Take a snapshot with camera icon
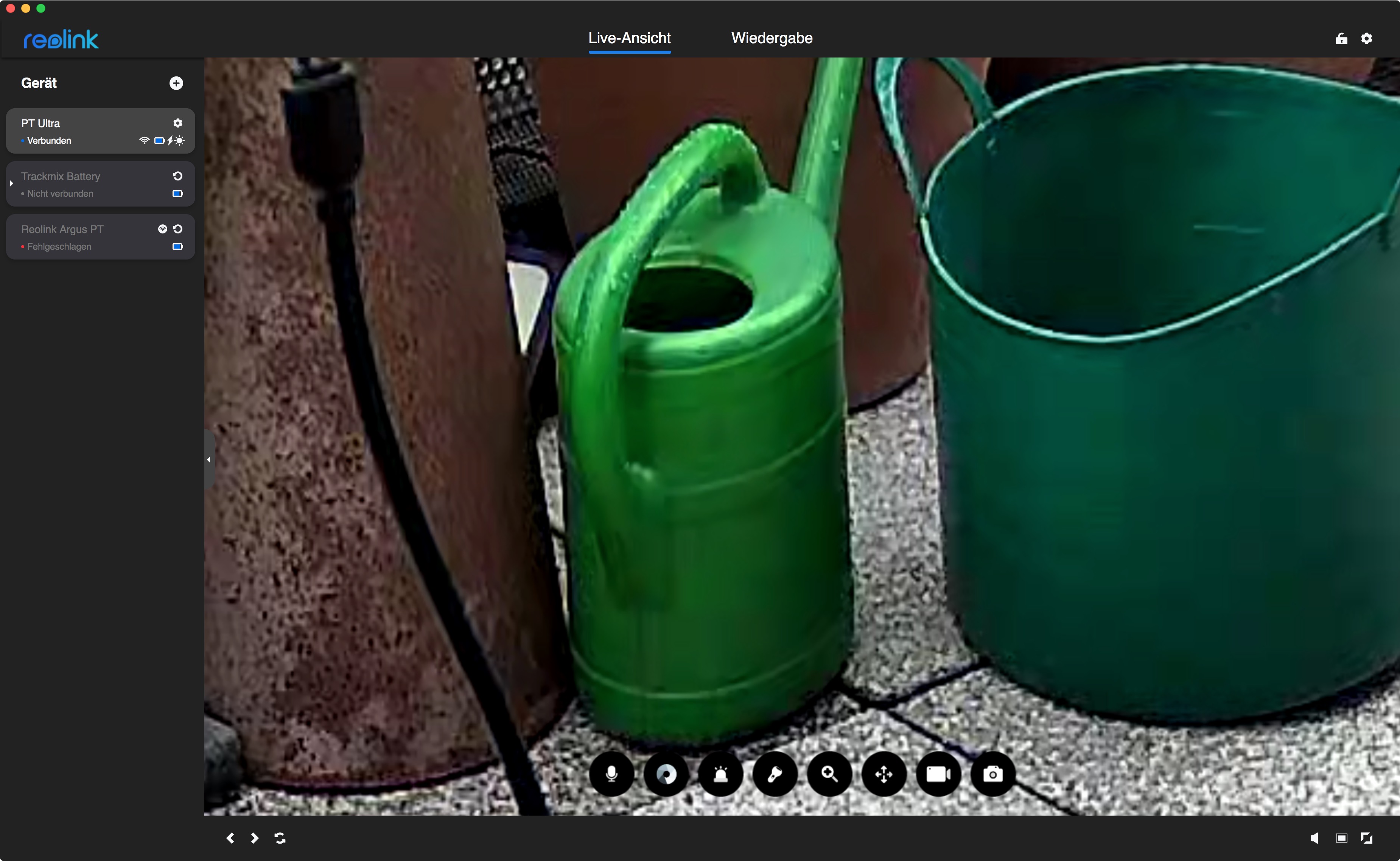This screenshot has width=1400, height=861. click(x=993, y=774)
